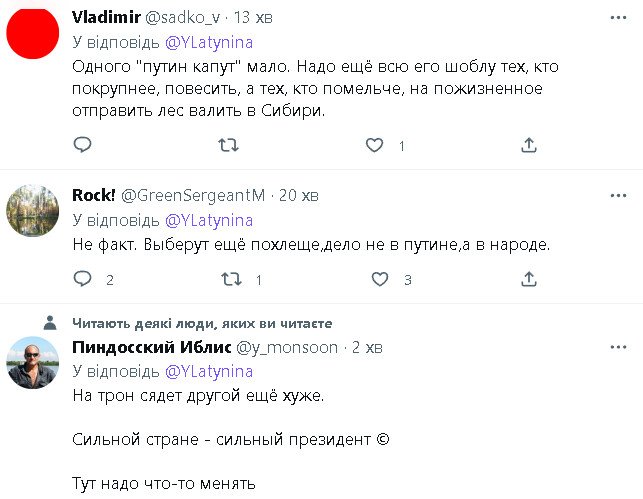
Task: Like Vladimir's tweet with the heart
Action: coord(374,145)
